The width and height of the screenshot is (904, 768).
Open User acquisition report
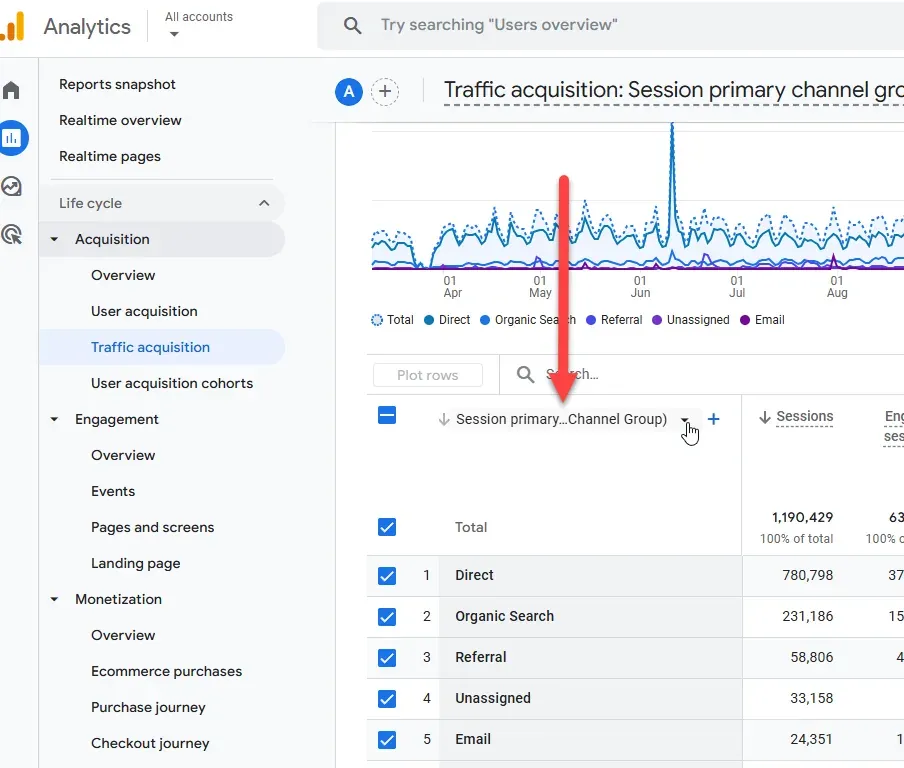coord(144,311)
